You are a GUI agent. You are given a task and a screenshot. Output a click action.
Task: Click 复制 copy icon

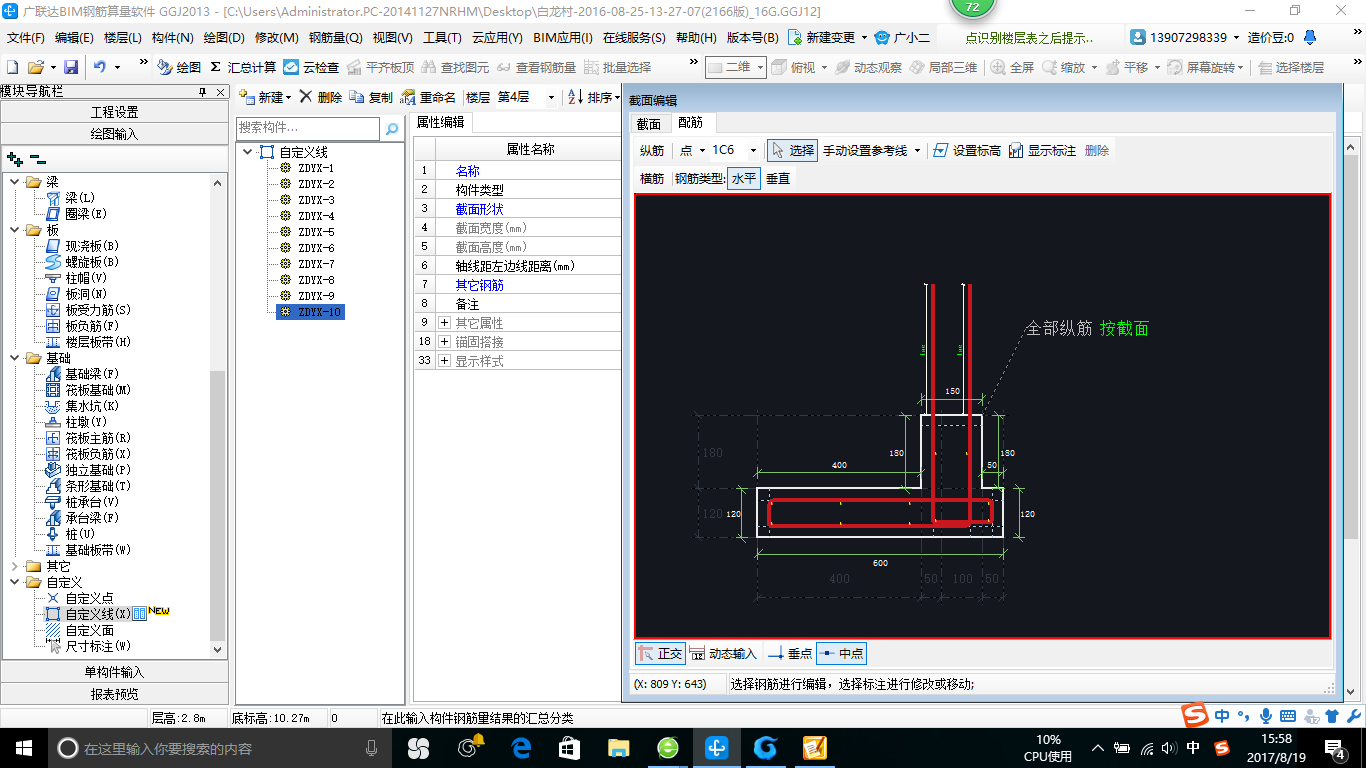click(x=371, y=97)
